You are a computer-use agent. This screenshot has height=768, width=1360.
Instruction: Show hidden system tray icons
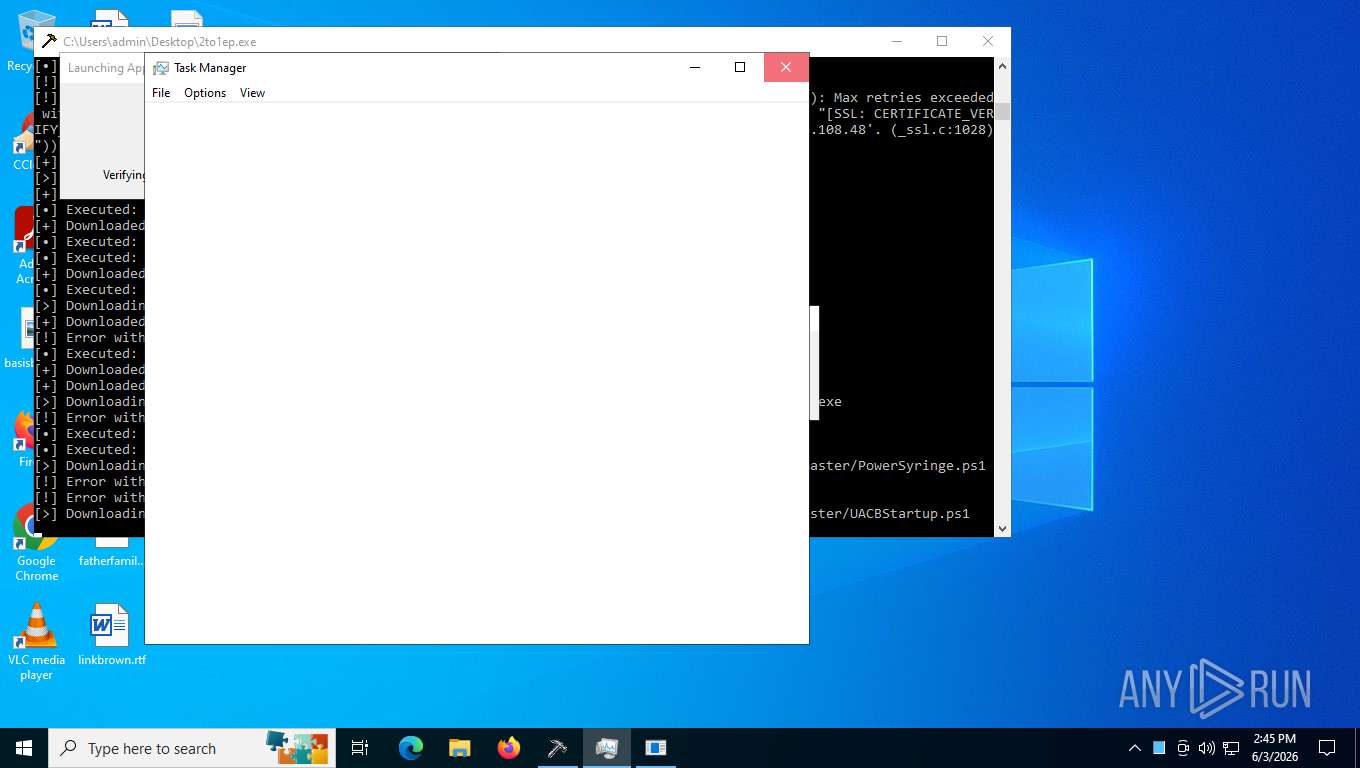pos(1135,748)
